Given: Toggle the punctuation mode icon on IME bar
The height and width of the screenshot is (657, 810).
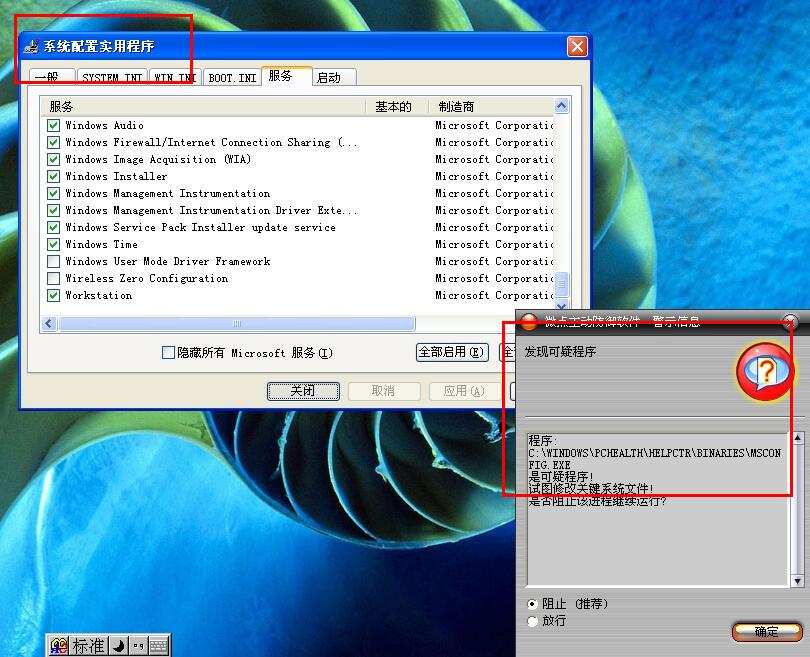Looking at the screenshot, I should 138,645.
